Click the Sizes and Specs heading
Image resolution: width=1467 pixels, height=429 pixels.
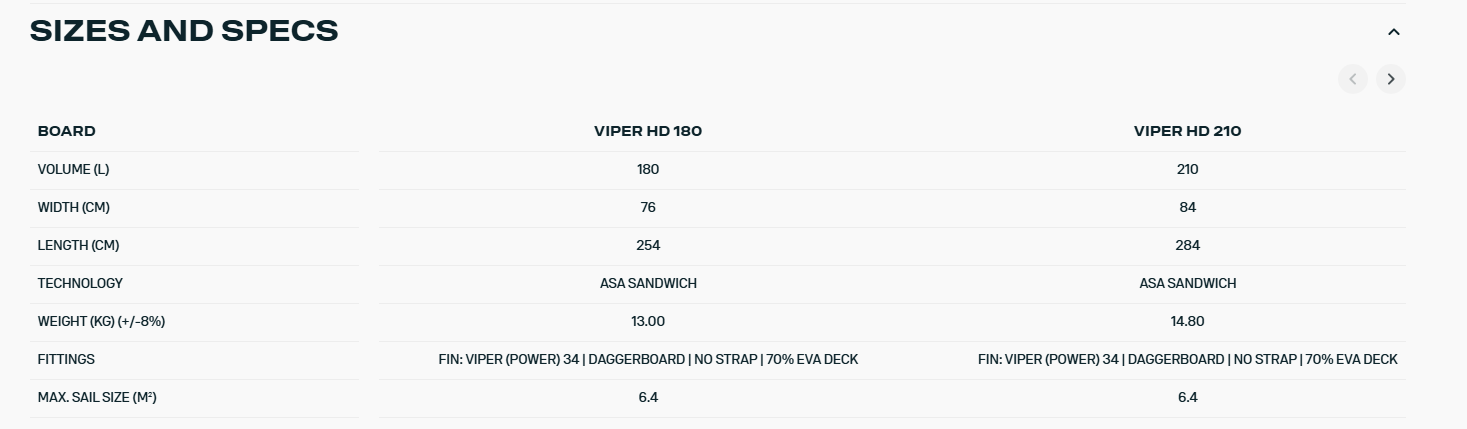pos(184,31)
